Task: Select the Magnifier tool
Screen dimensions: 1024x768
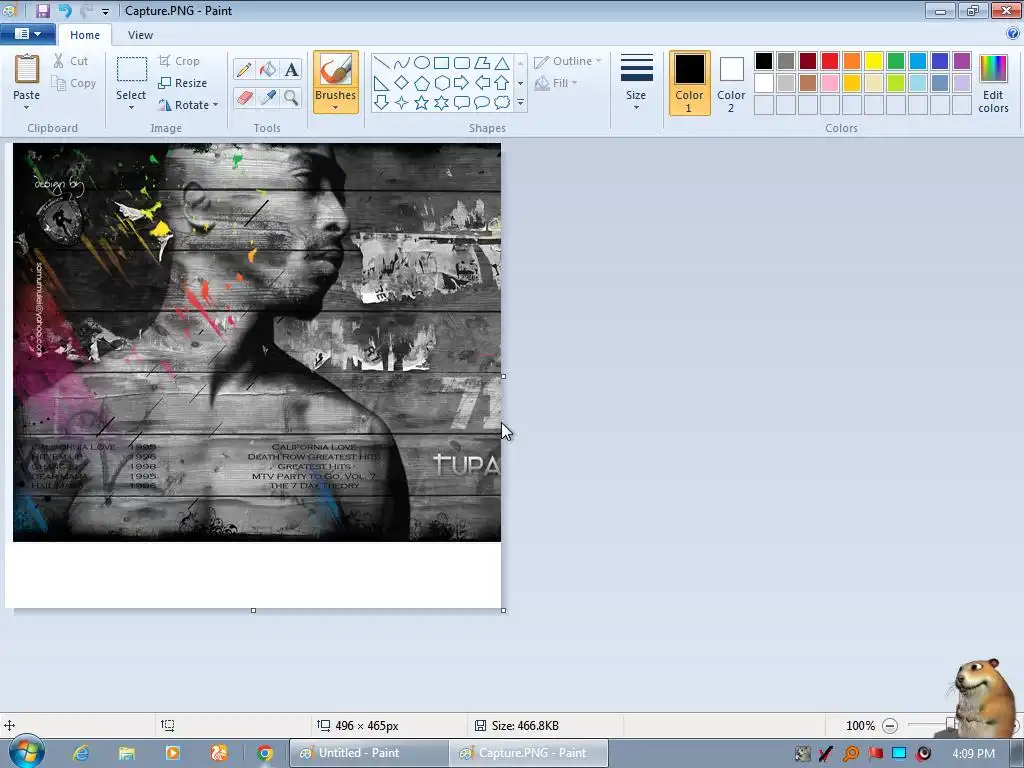Action: tap(291, 98)
